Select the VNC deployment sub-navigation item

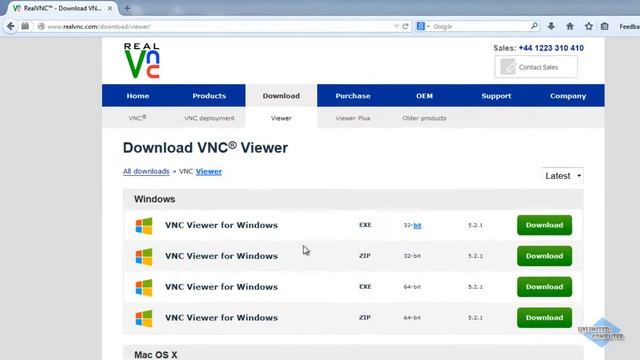coord(209,118)
